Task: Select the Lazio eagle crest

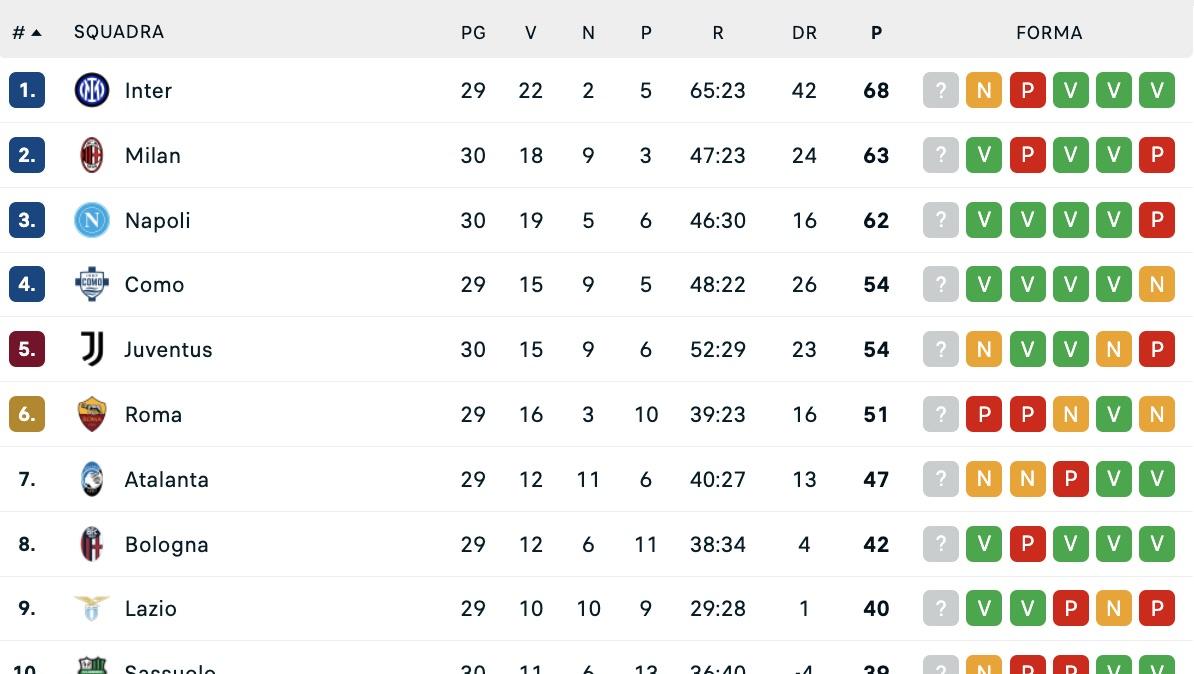Action: tap(91, 608)
